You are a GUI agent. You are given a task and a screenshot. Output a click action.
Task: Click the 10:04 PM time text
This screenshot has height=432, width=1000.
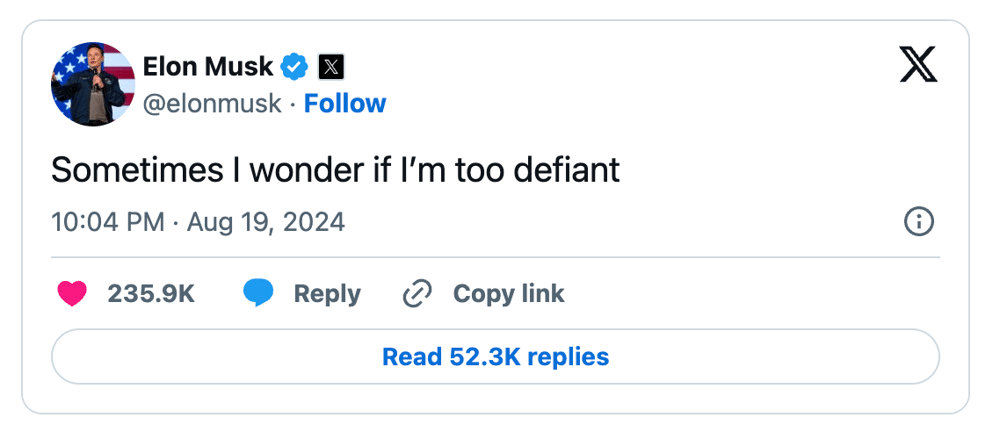coord(108,222)
